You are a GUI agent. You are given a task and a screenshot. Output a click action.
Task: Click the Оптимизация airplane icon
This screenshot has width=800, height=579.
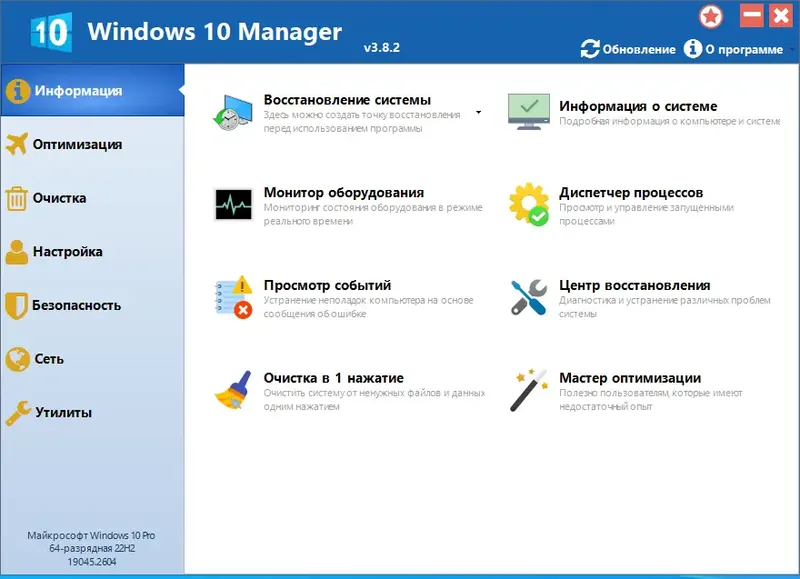pyautogui.click(x=19, y=144)
